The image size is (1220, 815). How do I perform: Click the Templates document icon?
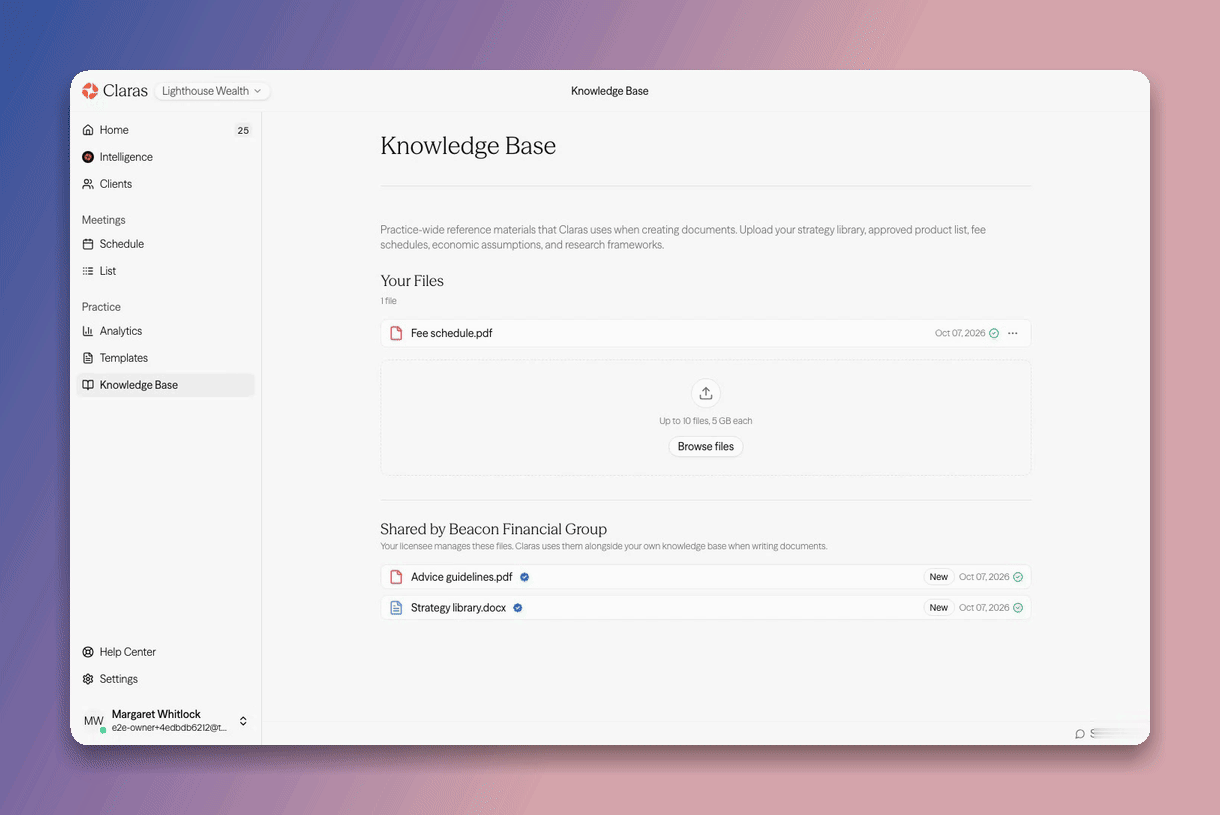88,358
